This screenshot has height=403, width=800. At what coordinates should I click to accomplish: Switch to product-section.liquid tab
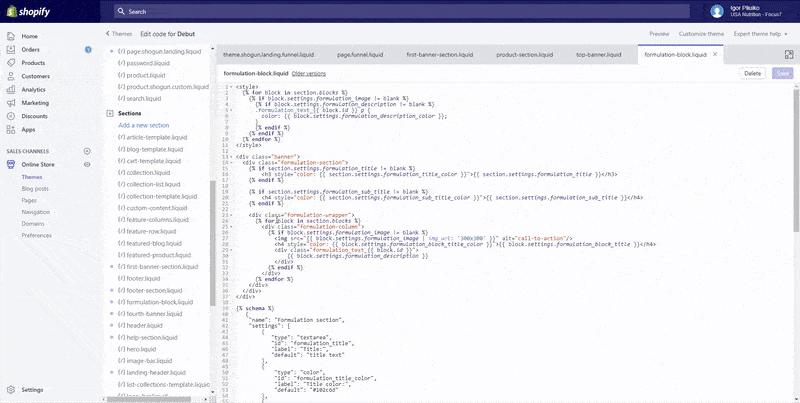tap(524, 55)
